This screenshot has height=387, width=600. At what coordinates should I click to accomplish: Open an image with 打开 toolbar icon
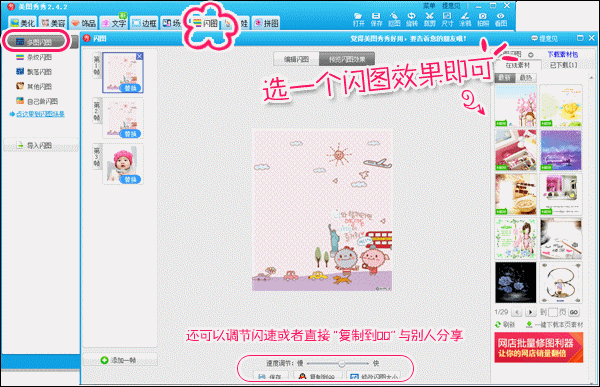coord(358,19)
